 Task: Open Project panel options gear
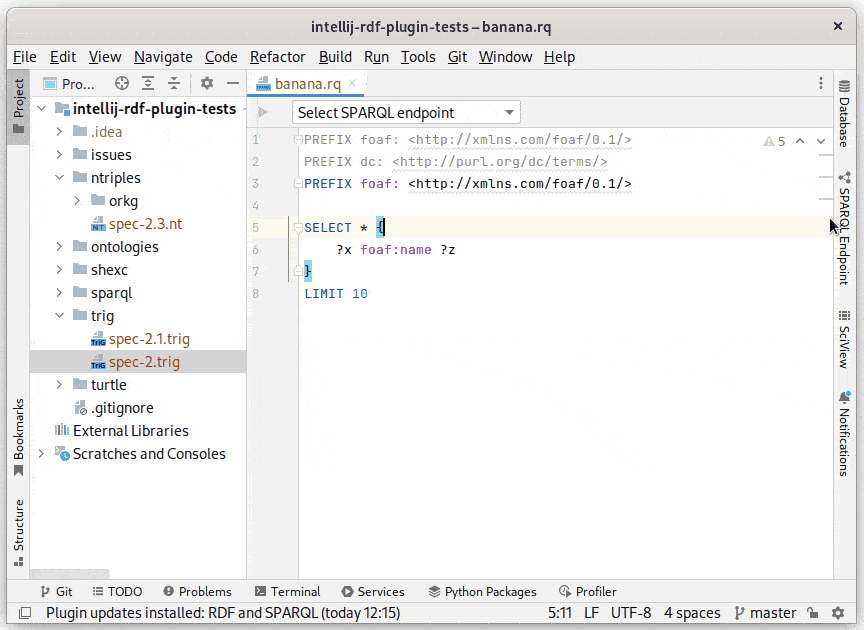tap(207, 83)
